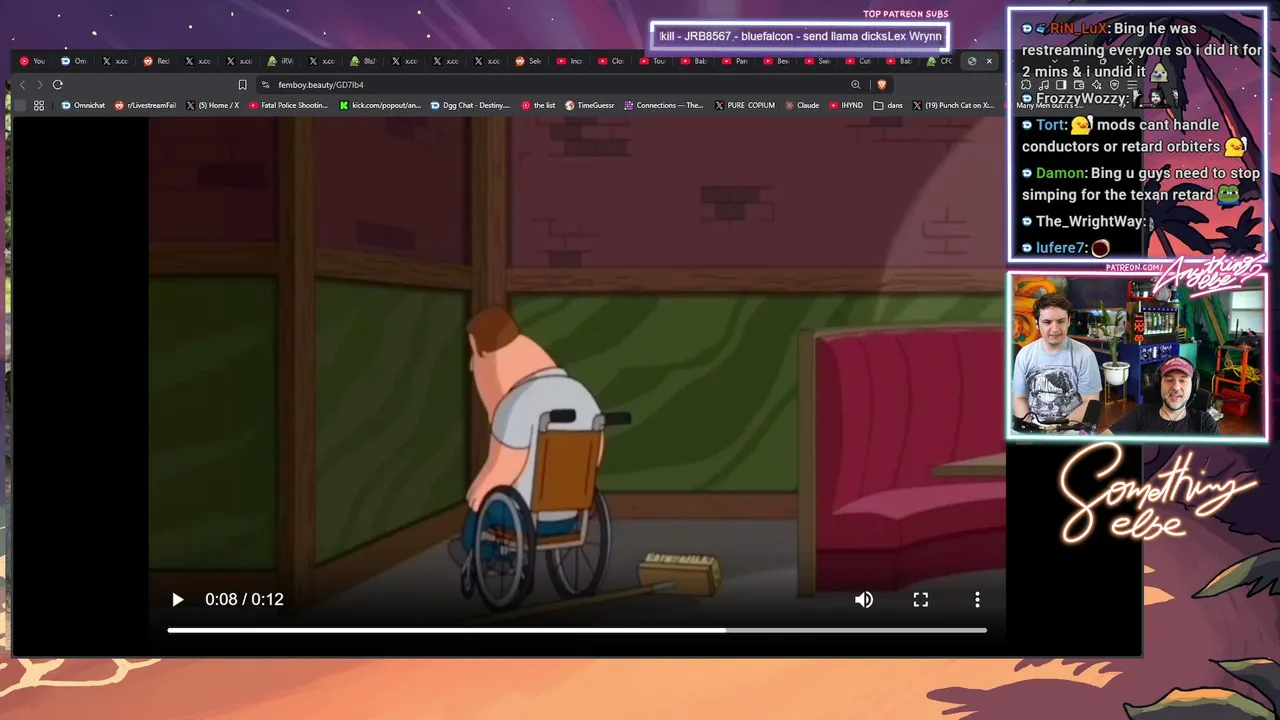Open the Omnichat bookmark

click(x=84, y=105)
